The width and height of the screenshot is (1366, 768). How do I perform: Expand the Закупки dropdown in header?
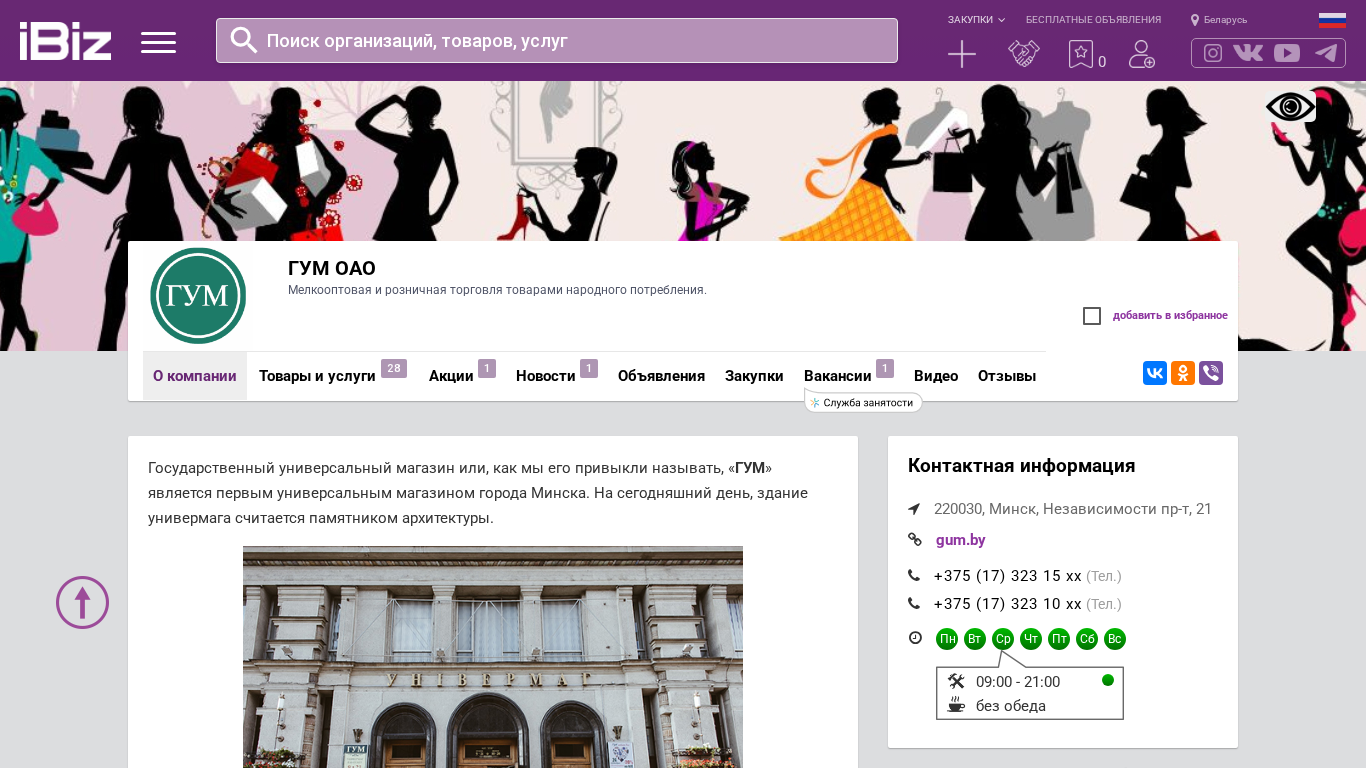point(976,20)
